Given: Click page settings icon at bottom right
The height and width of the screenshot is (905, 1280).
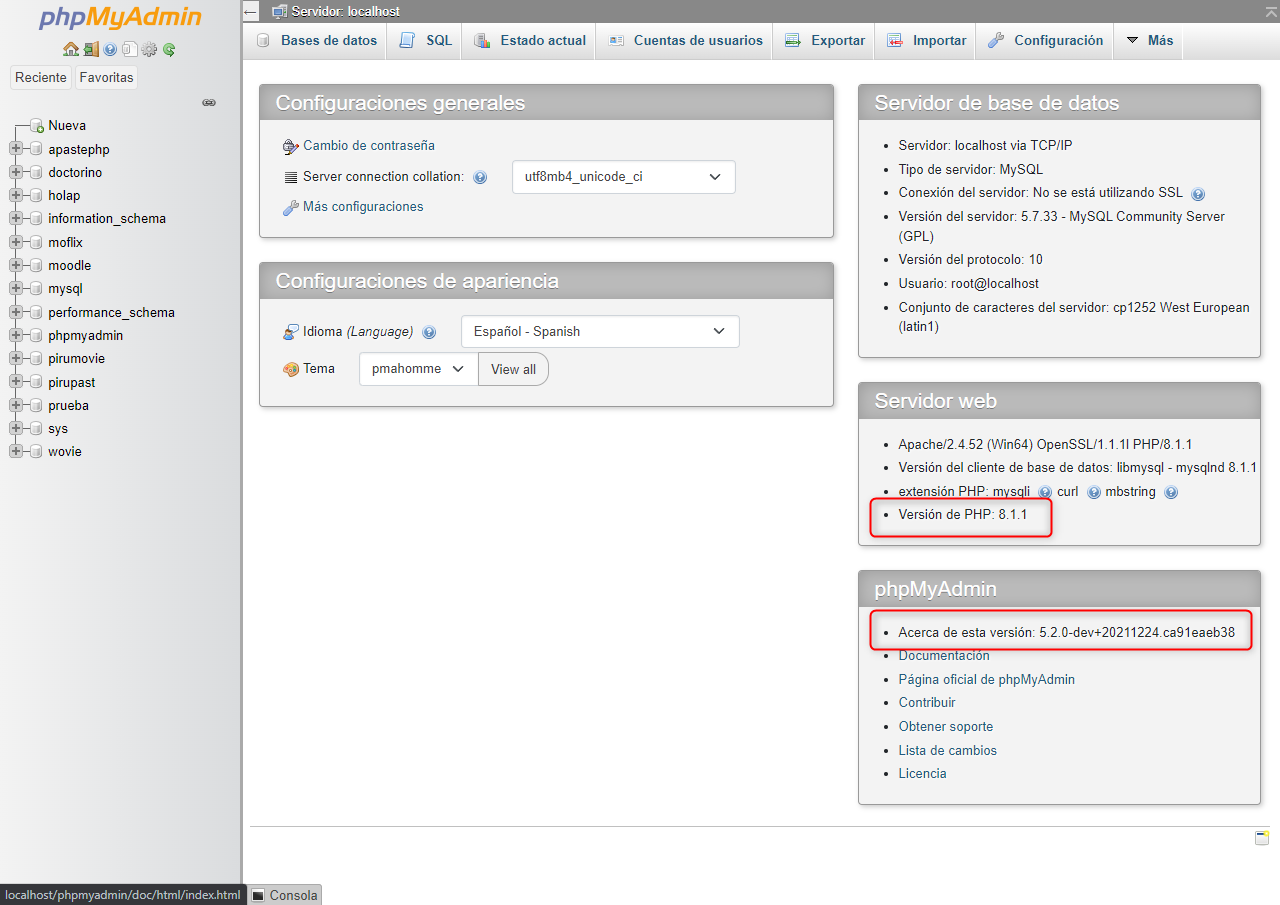Looking at the screenshot, I should click(1262, 838).
